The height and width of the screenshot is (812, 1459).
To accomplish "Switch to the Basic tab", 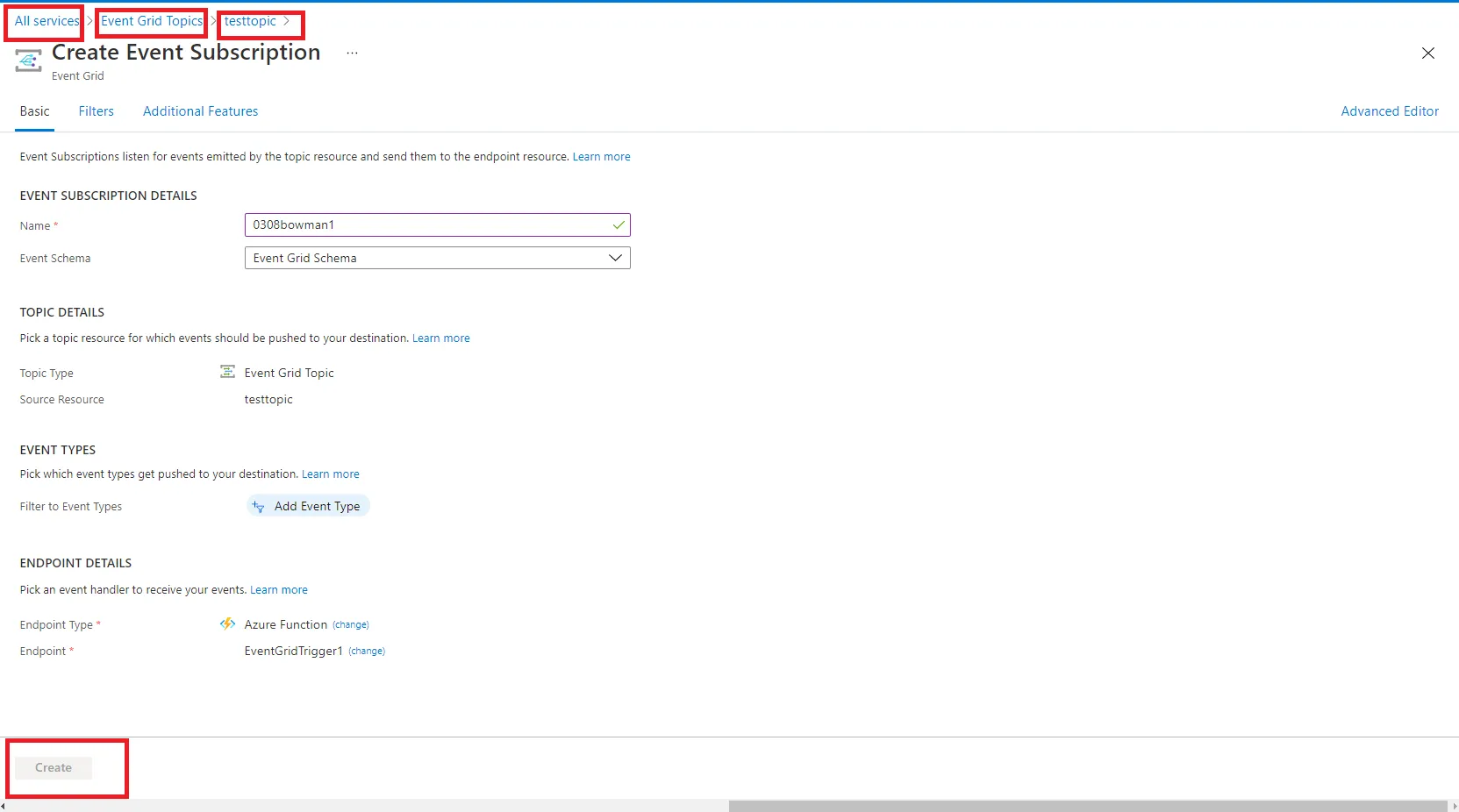I will tap(35, 111).
